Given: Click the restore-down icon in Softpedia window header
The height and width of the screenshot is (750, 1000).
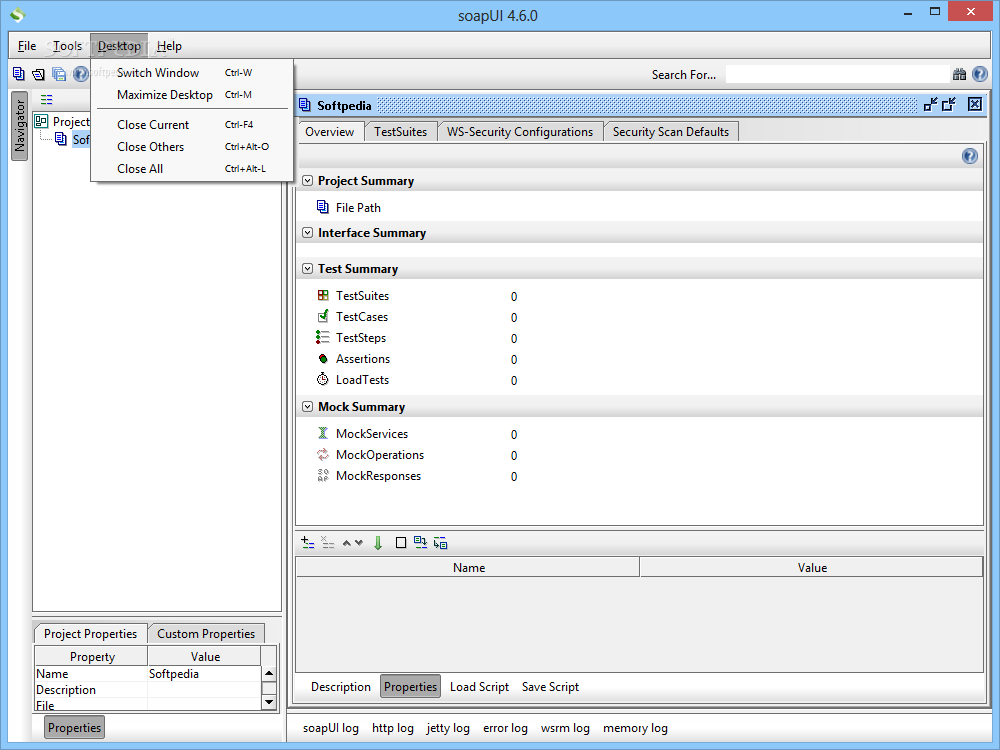Looking at the screenshot, I should [x=930, y=105].
